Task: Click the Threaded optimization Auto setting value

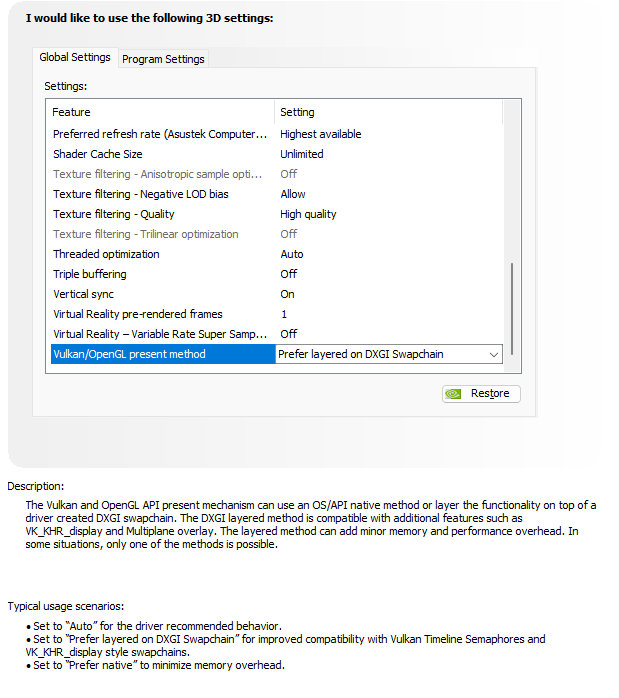Action: [292, 254]
